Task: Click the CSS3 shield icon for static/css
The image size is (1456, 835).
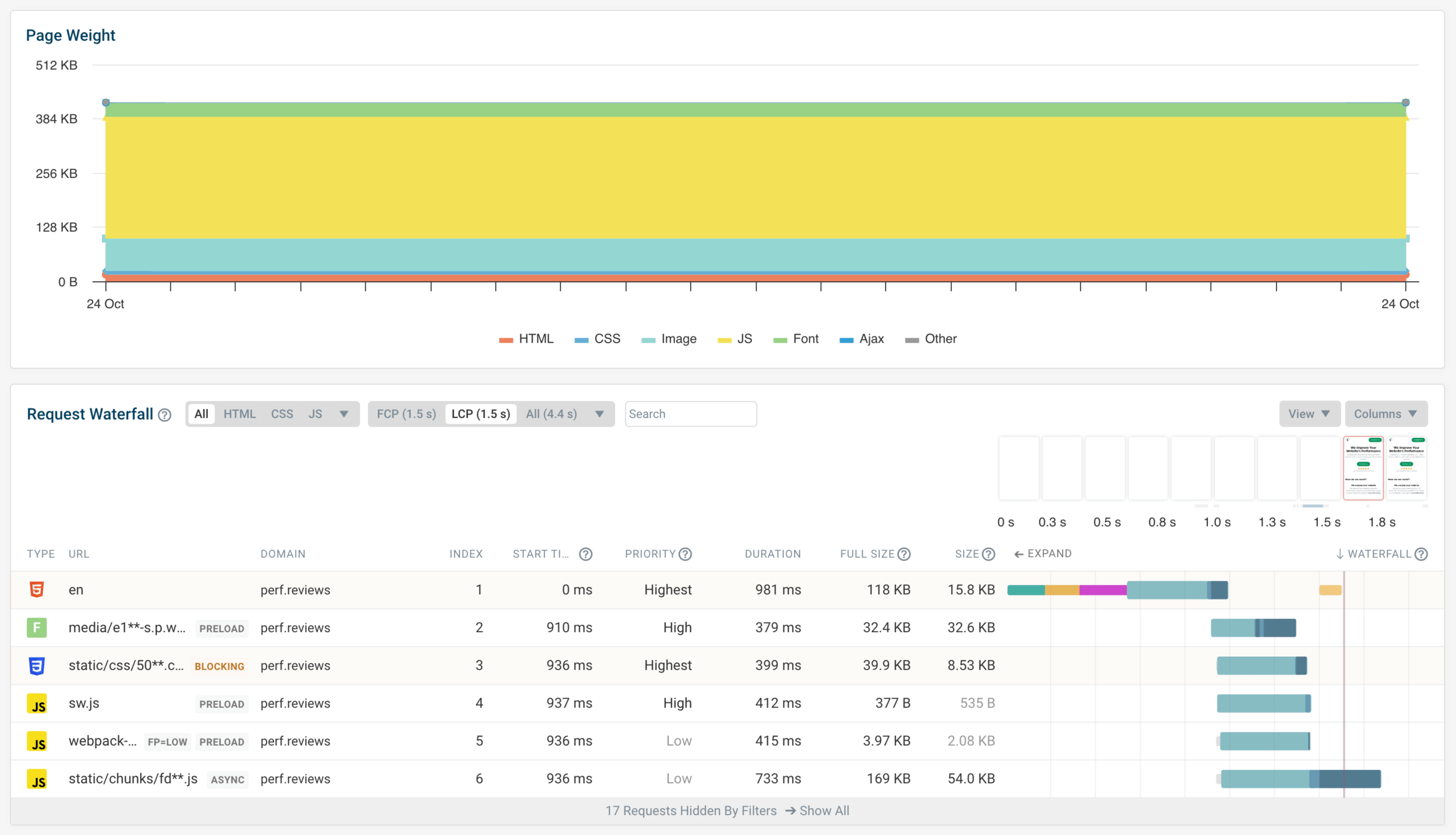Action: 37,666
